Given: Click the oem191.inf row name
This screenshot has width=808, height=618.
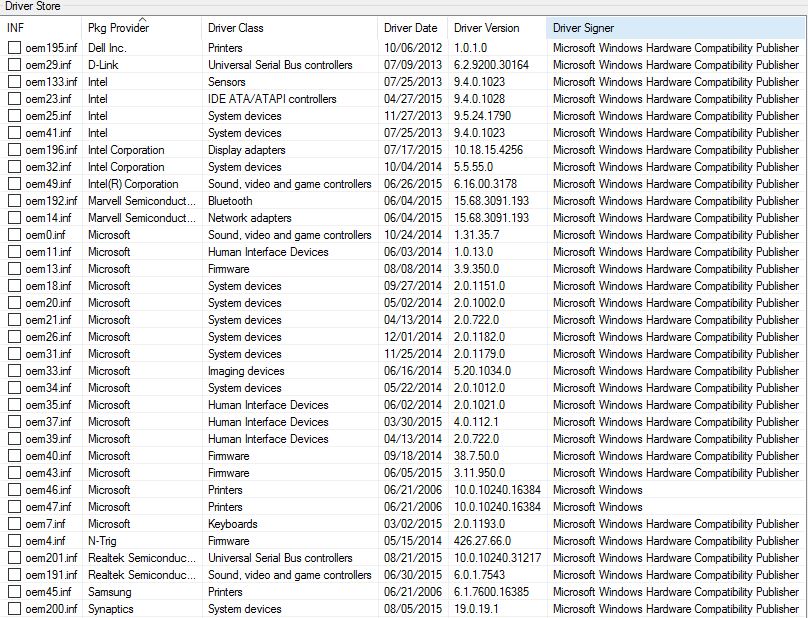Looking at the screenshot, I should 51,575.
